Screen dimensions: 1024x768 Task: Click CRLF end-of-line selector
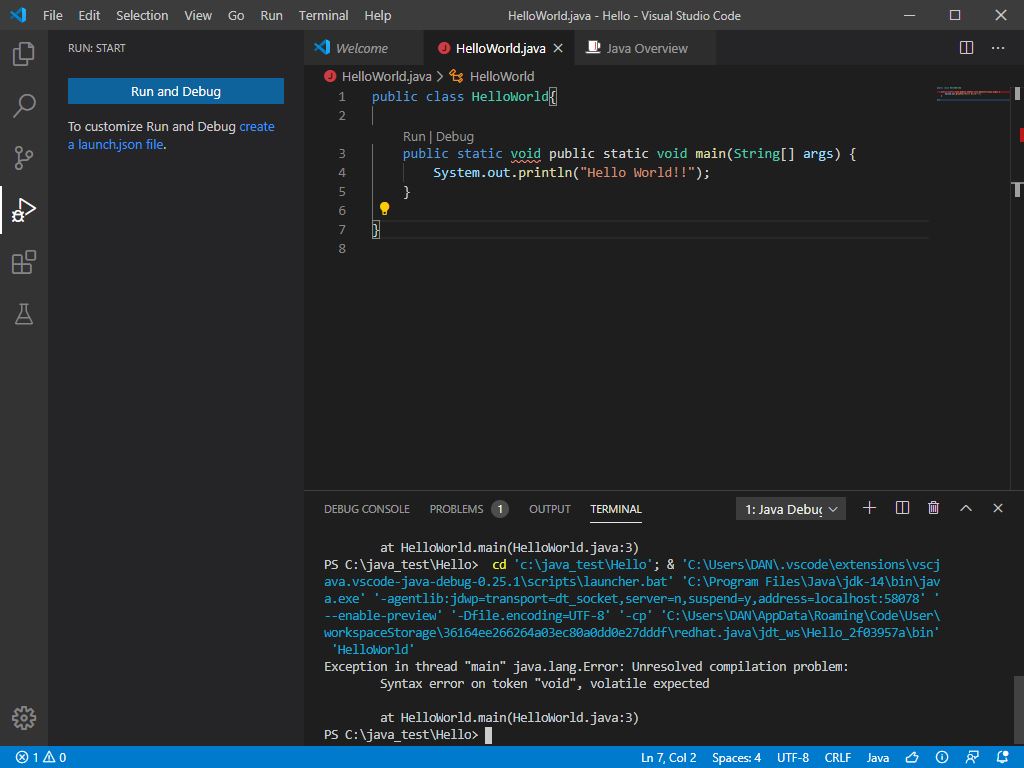tap(837, 758)
